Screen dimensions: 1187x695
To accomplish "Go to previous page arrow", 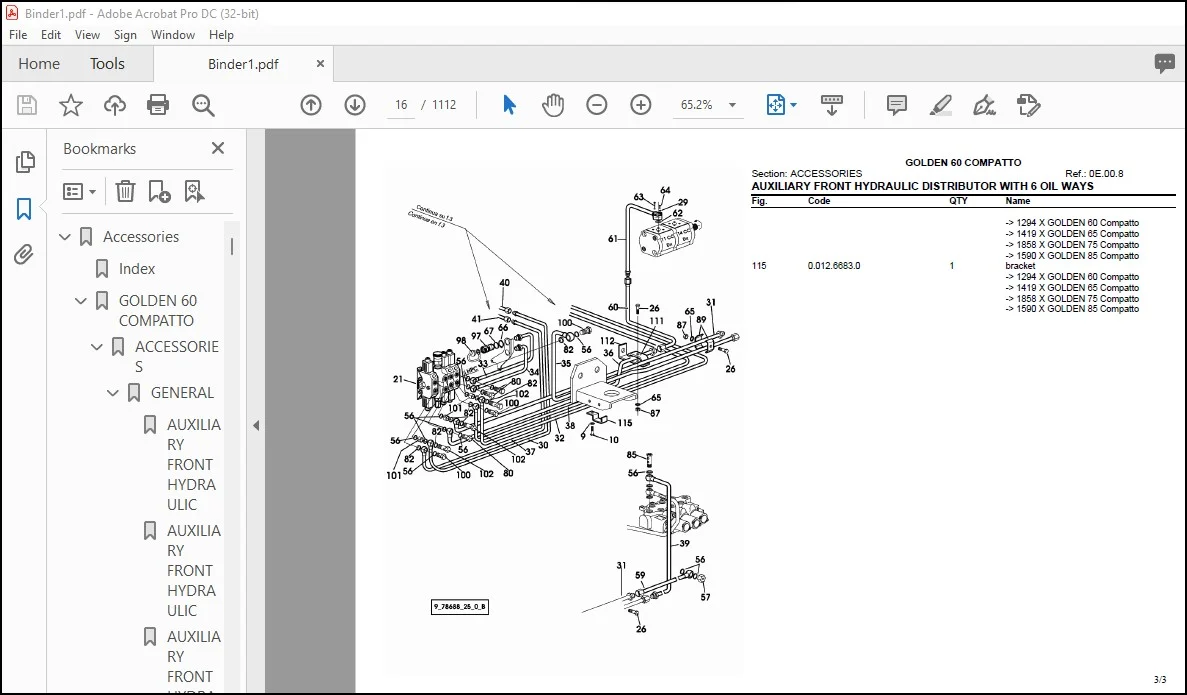I will click(x=311, y=105).
